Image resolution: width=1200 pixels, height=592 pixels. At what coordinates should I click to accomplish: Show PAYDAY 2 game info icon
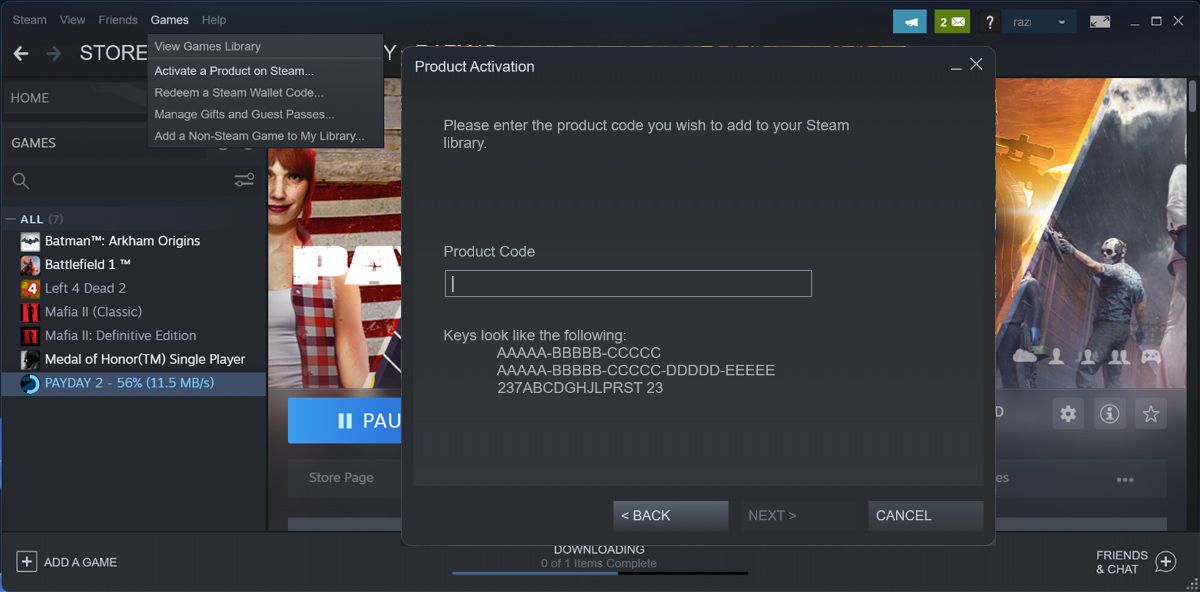[x=1108, y=413]
